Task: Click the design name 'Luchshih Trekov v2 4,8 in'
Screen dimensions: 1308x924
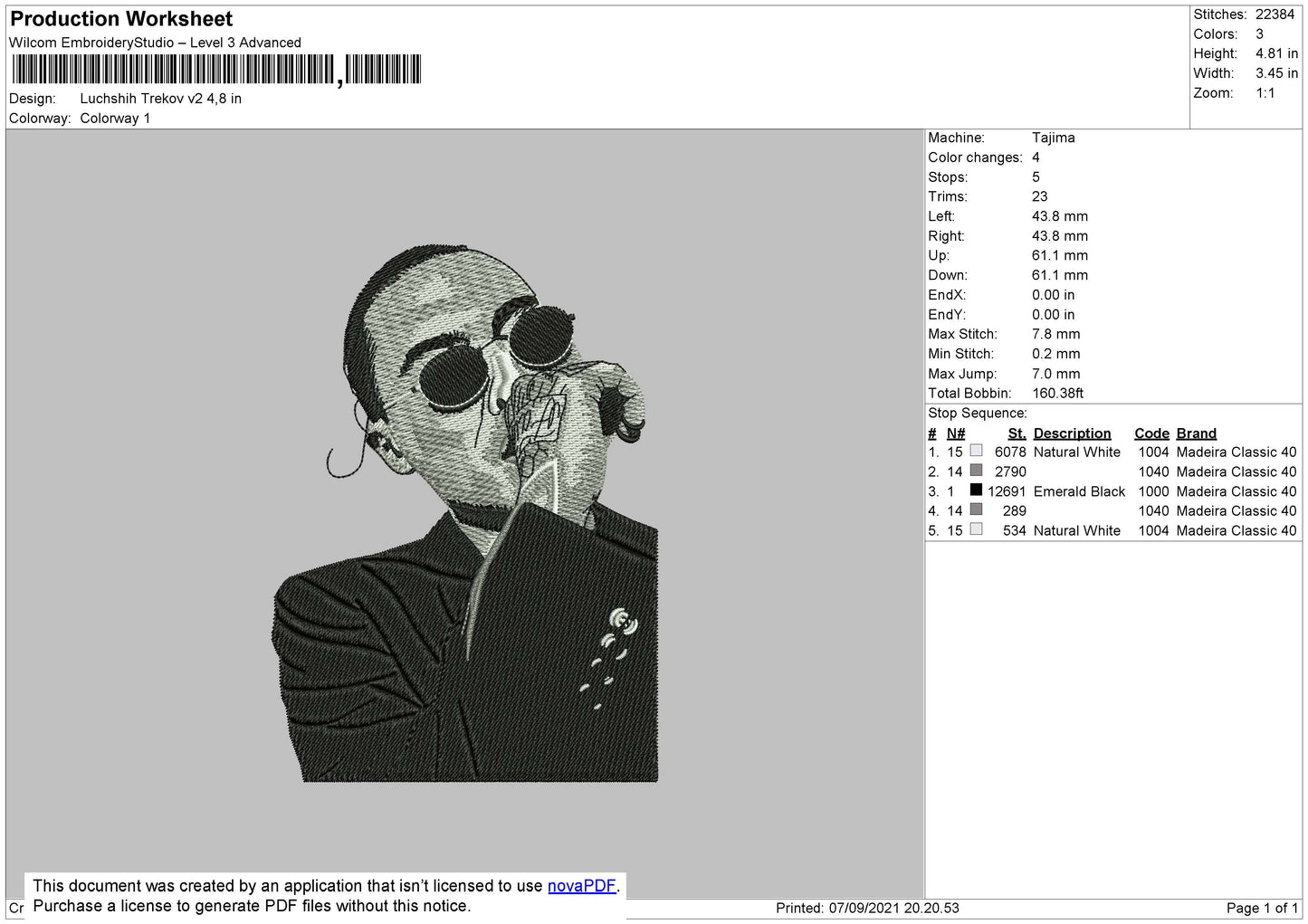Action: point(160,99)
